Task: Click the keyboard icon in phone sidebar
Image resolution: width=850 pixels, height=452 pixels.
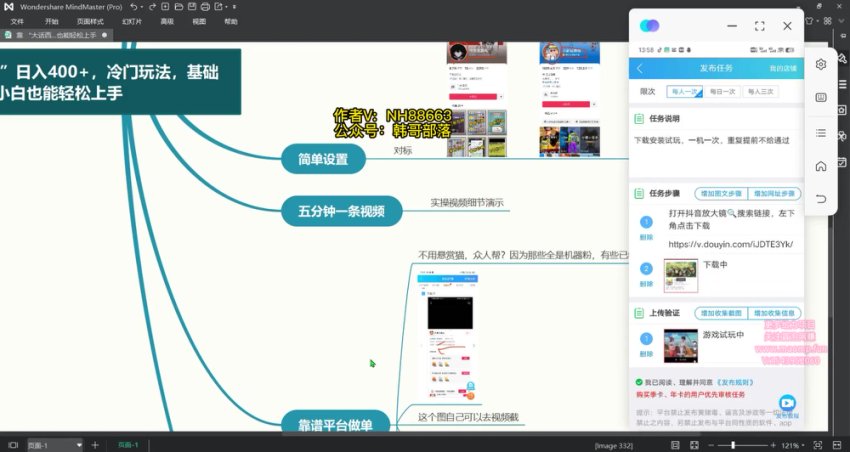Action: point(820,98)
